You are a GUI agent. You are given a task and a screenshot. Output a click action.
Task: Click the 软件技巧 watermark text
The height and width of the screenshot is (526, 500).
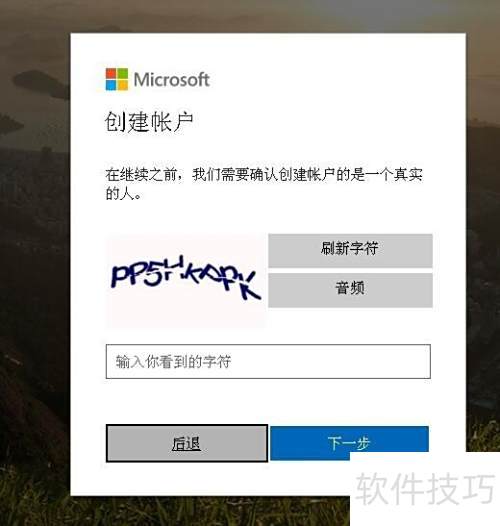tap(425, 488)
